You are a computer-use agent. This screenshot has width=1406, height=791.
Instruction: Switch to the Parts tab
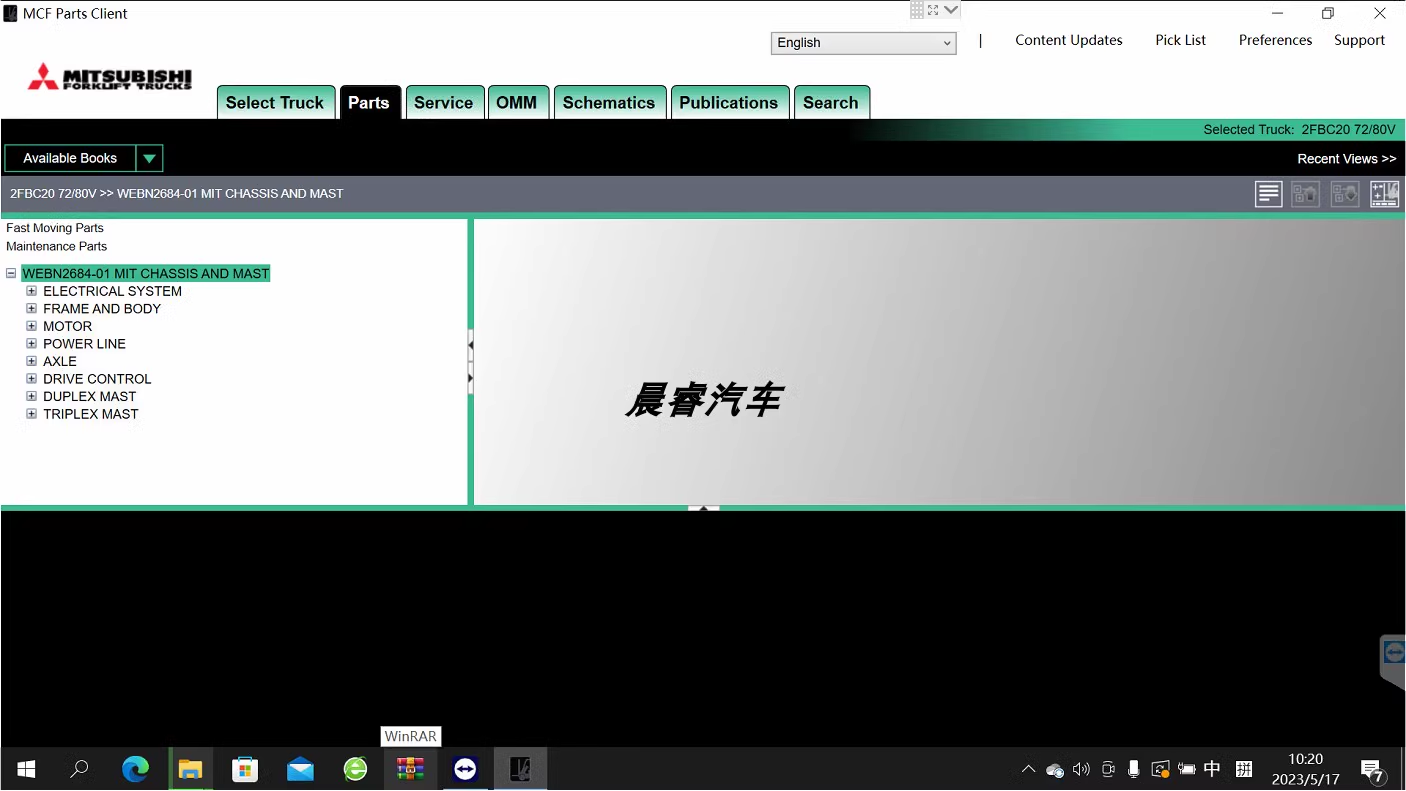tap(369, 102)
